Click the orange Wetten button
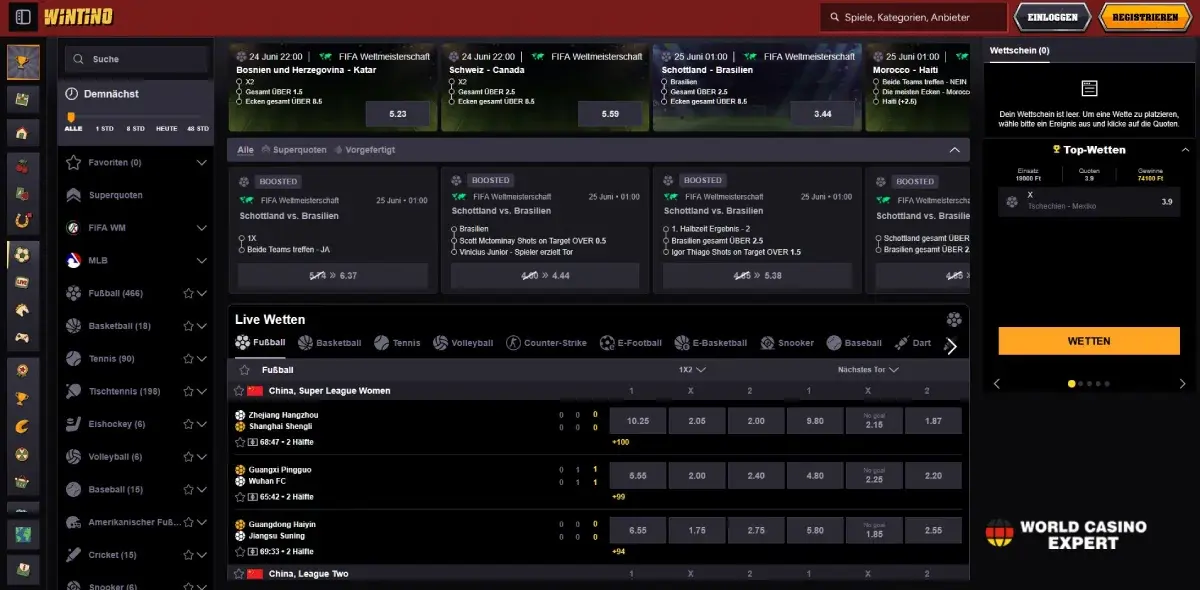This screenshot has width=1200, height=590. 1089,341
